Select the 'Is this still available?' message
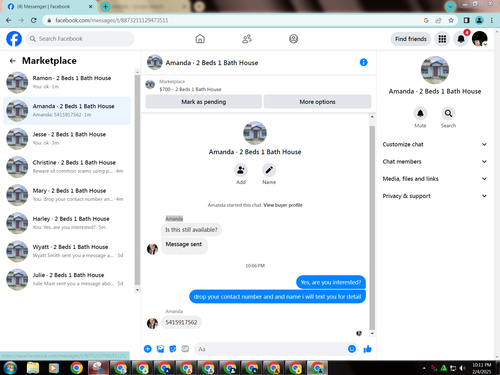 191,230
